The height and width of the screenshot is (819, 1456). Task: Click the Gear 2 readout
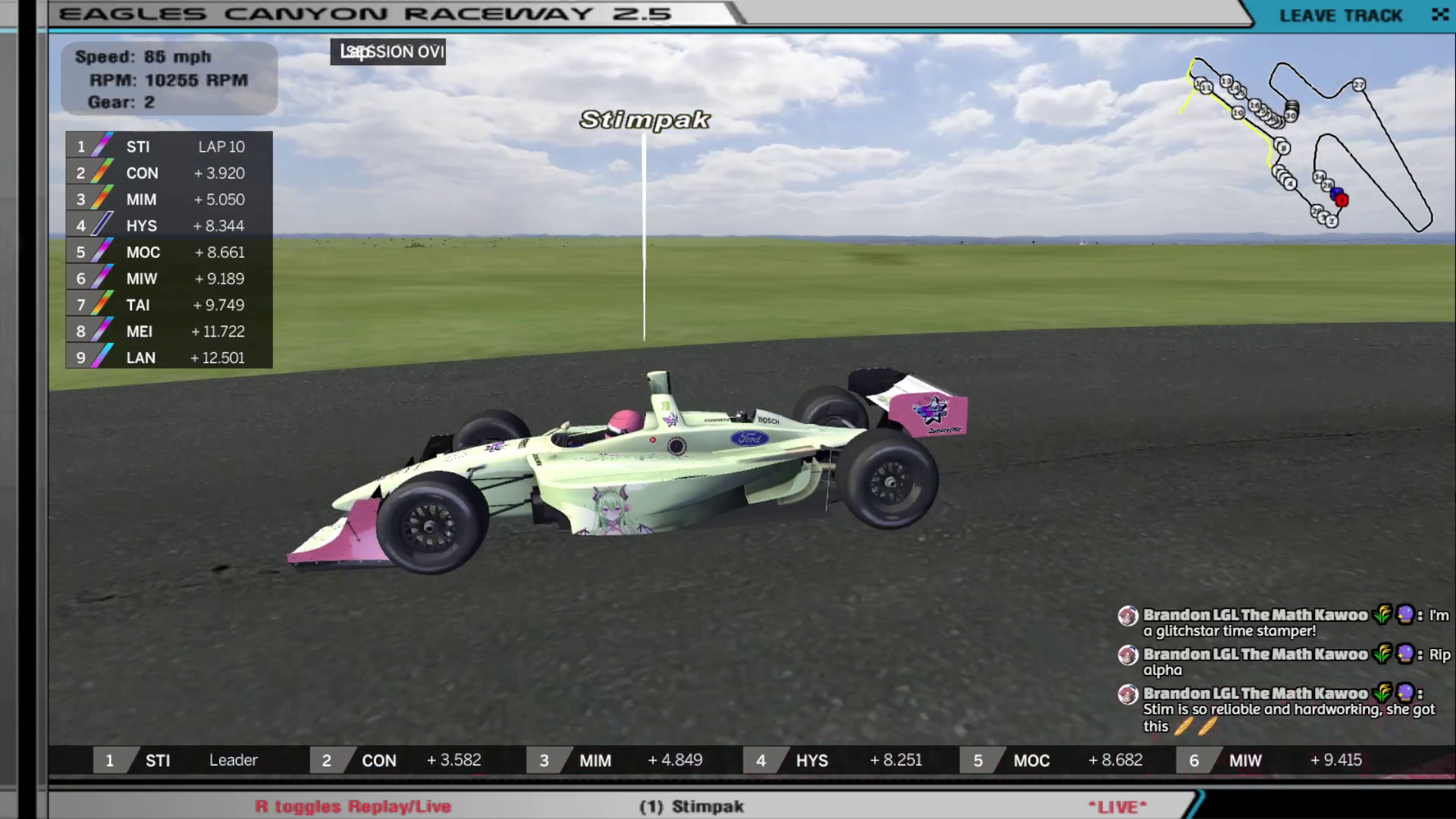point(121,102)
